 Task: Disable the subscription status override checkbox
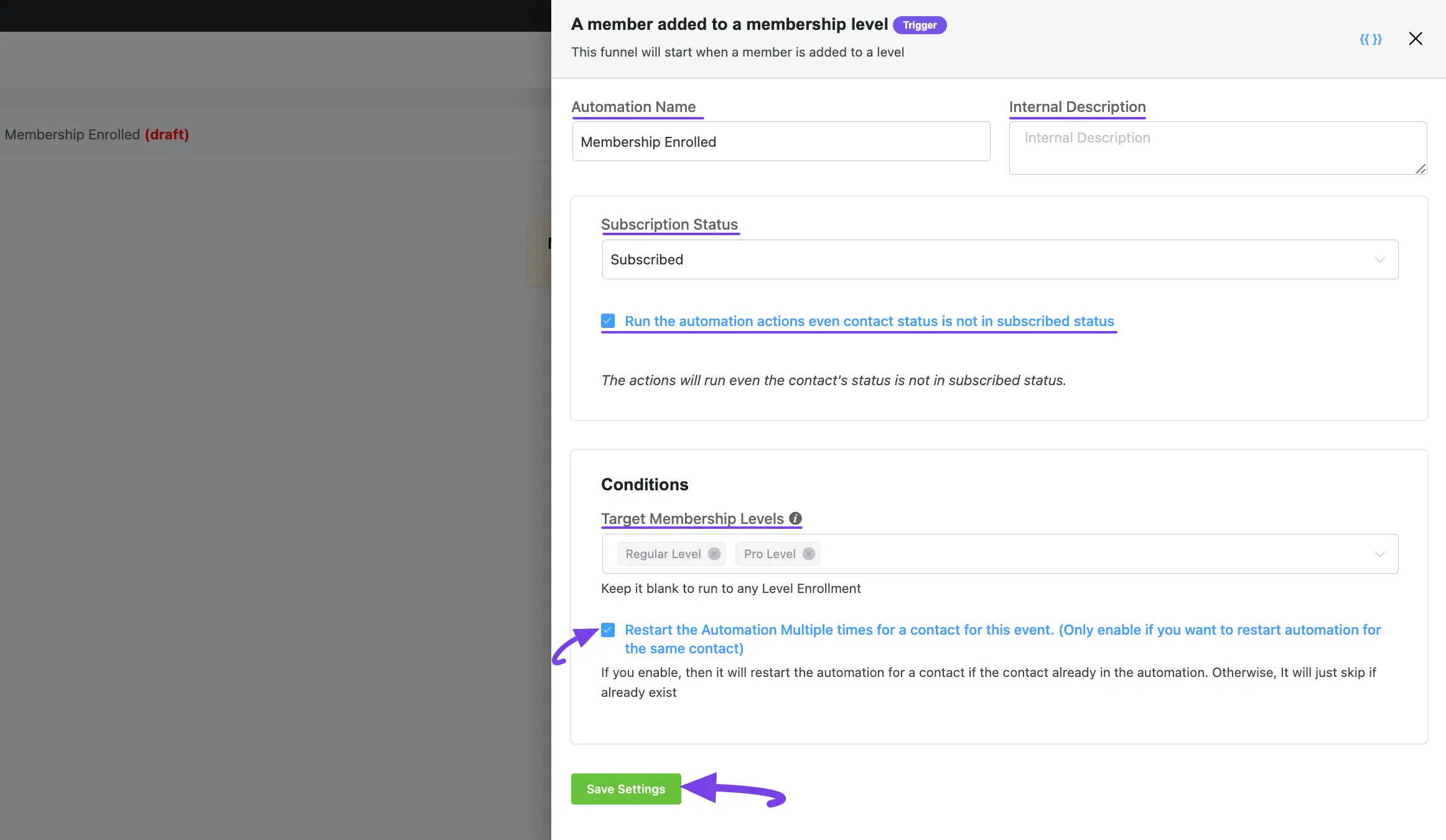[608, 321]
